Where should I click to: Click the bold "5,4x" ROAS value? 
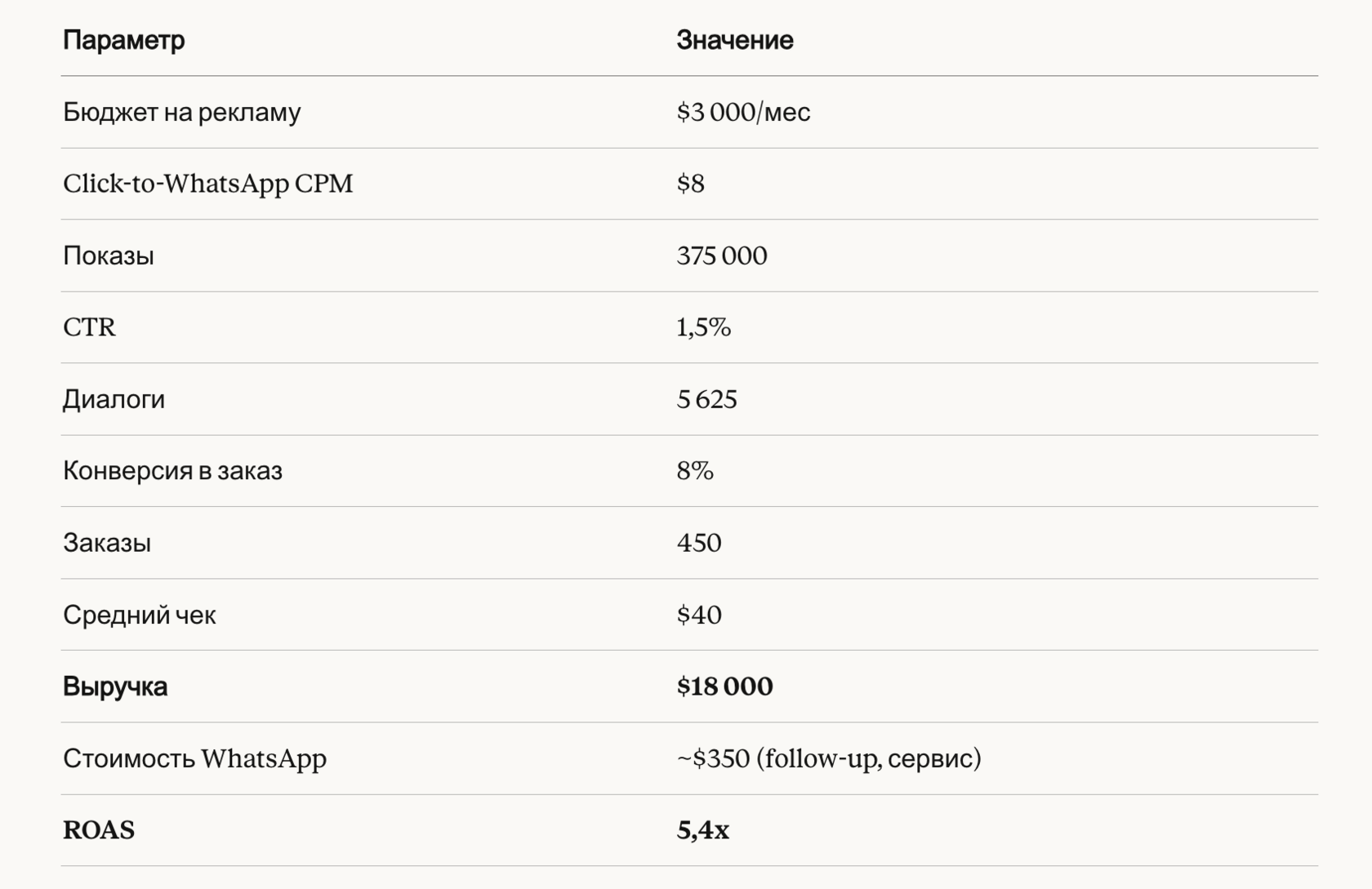702,830
